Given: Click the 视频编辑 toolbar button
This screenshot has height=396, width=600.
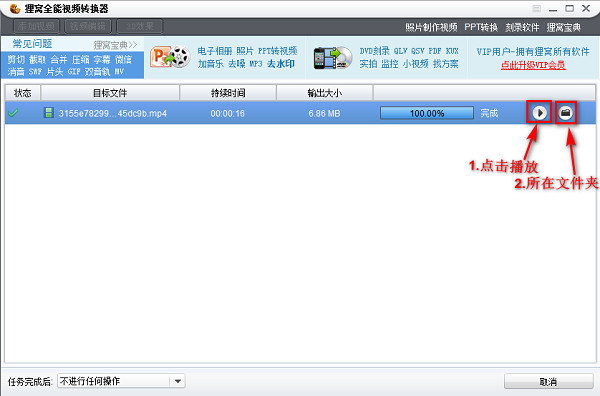Looking at the screenshot, I should [x=88, y=26].
